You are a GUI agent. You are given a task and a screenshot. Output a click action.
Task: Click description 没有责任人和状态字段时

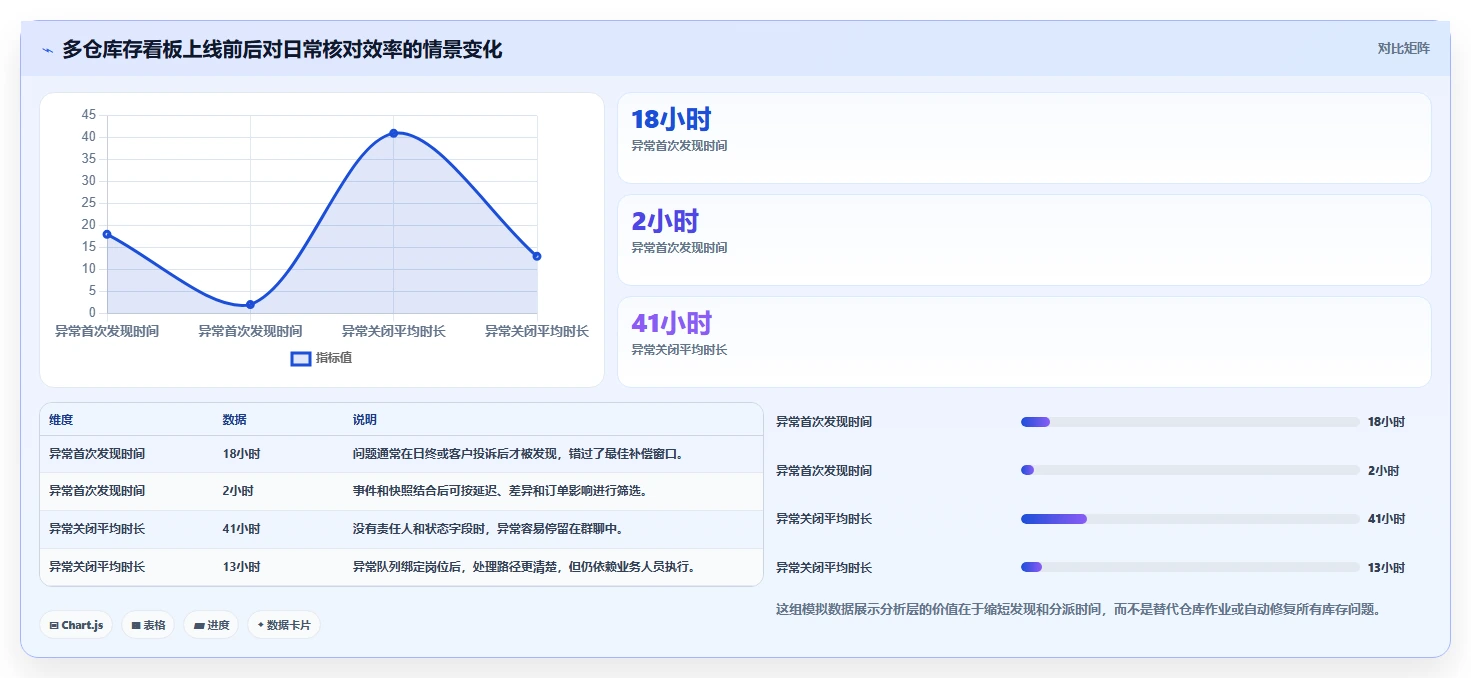pyautogui.click(x=488, y=529)
